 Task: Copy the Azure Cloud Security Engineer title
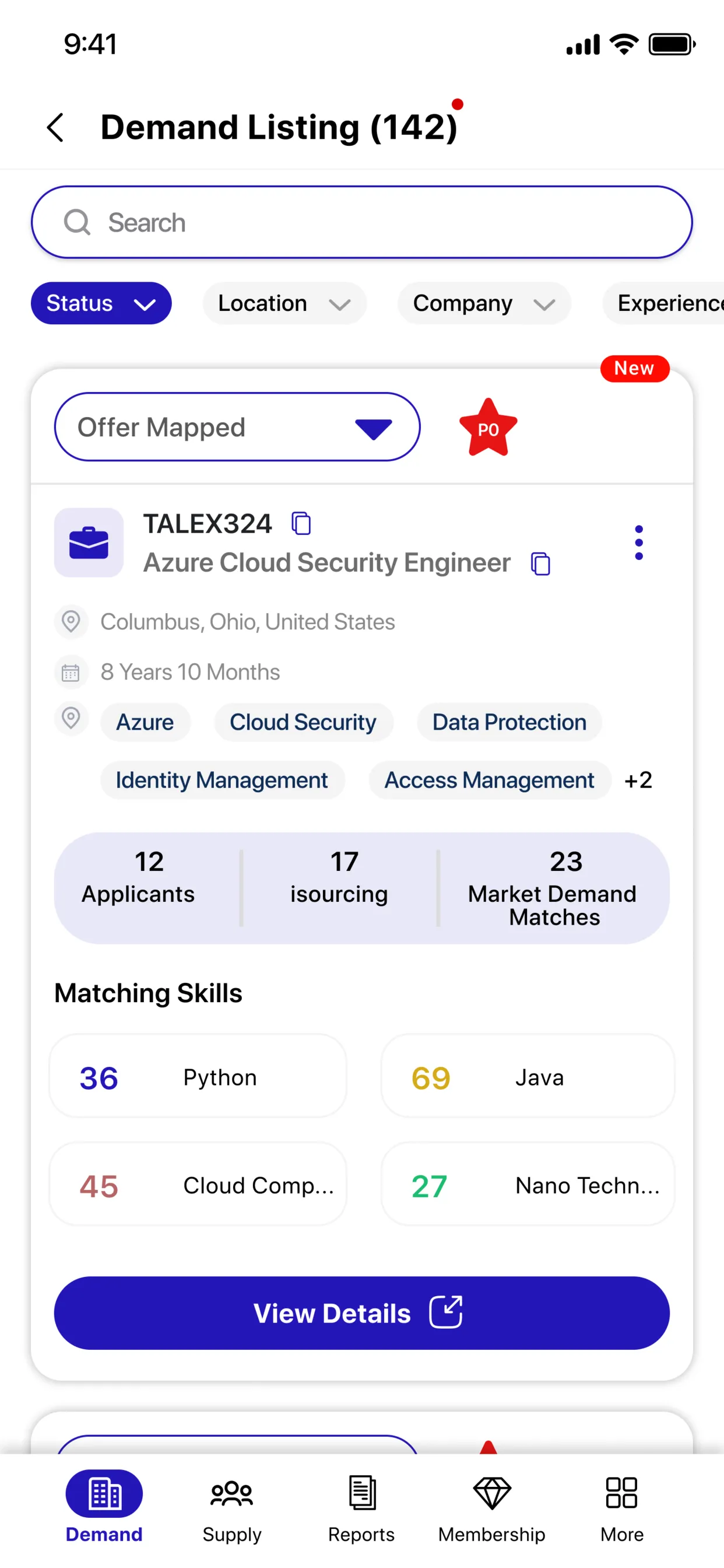pyautogui.click(x=540, y=563)
